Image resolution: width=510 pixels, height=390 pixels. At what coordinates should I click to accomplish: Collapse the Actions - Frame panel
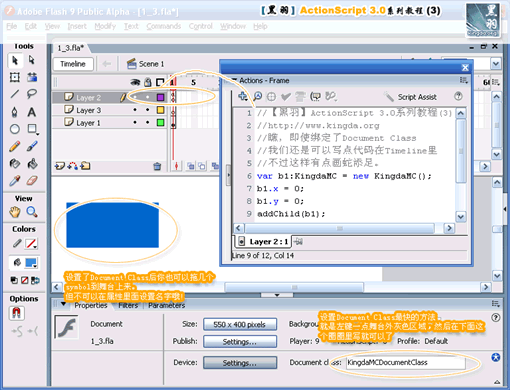coord(234,80)
